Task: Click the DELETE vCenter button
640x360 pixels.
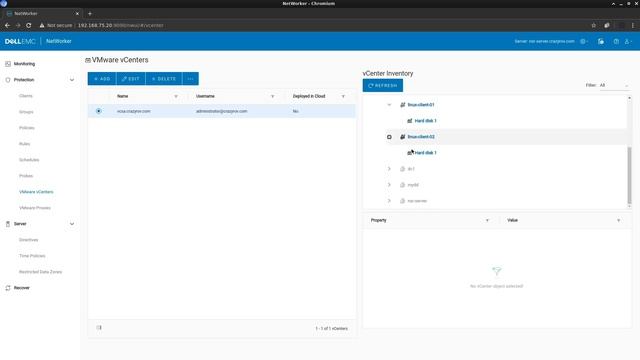Action: pos(164,79)
